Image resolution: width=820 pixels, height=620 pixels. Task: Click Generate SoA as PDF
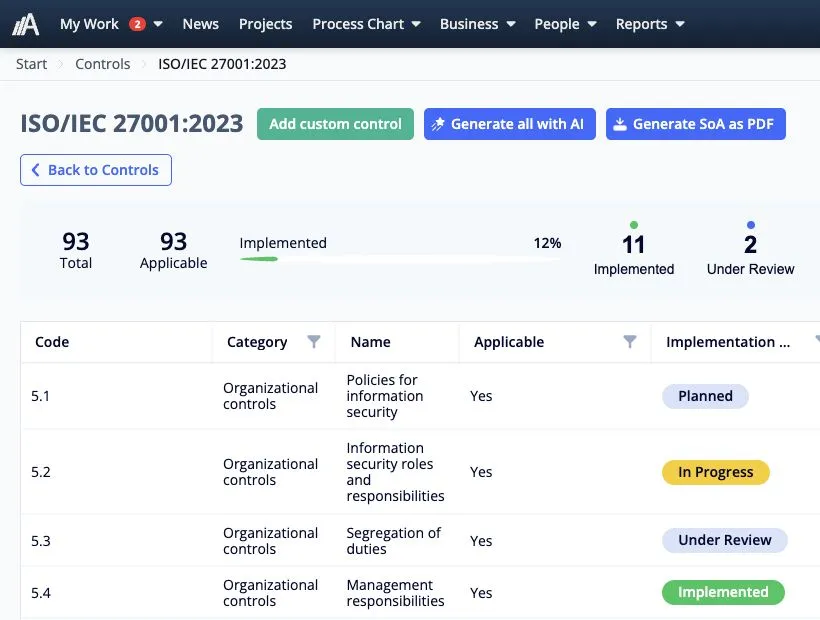click(x=696, y=124)
